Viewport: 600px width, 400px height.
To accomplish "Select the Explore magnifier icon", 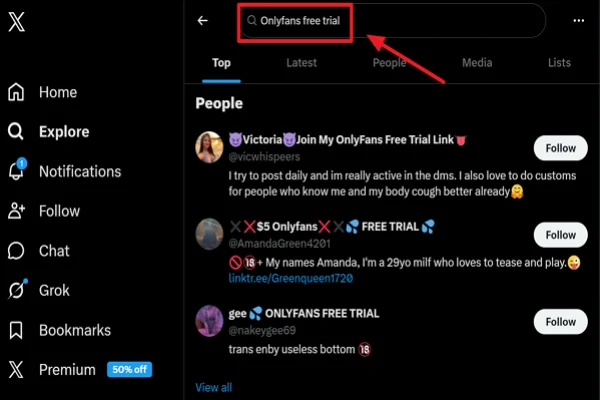I will [16, 132].
